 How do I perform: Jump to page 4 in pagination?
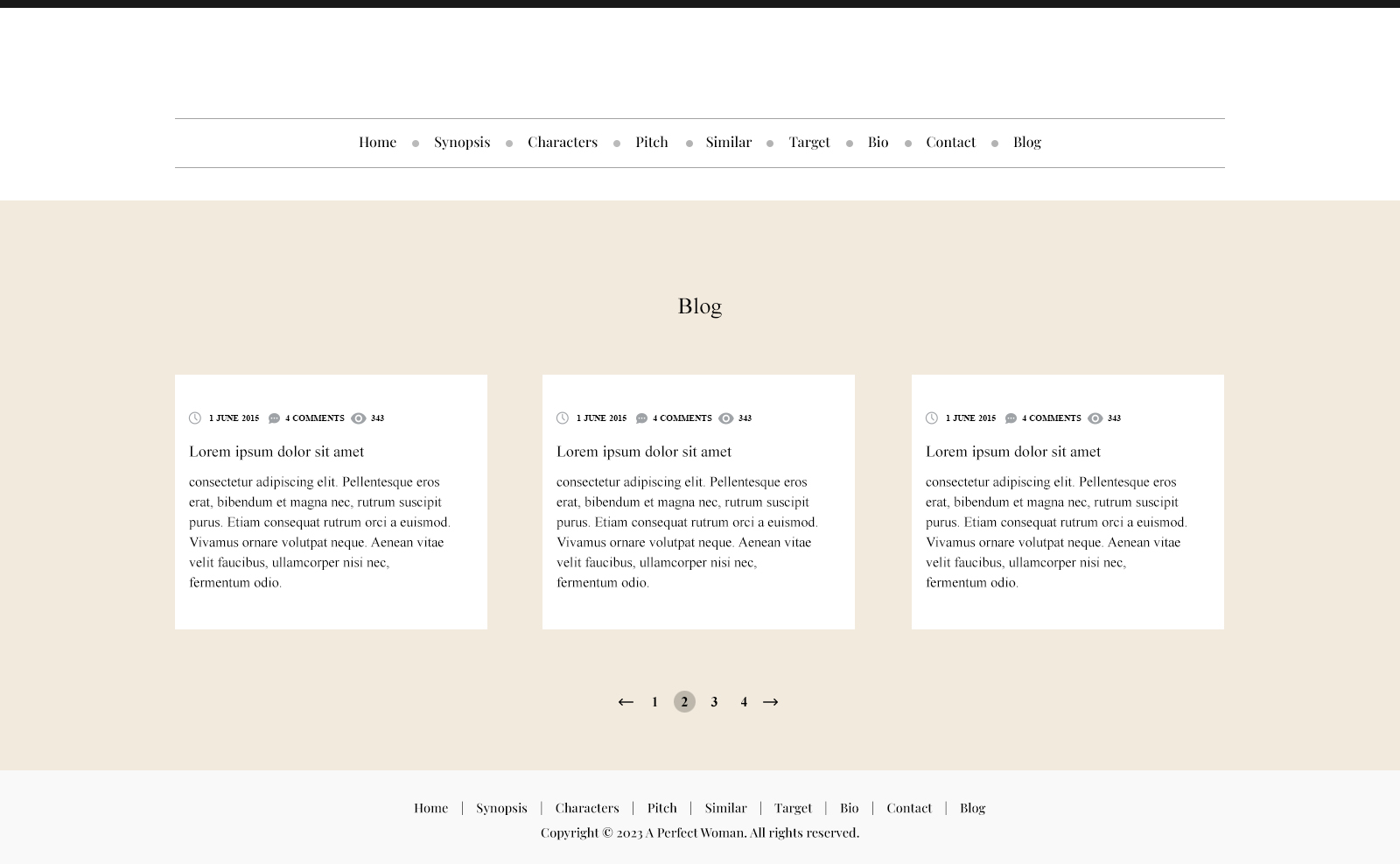click(744, 702)
